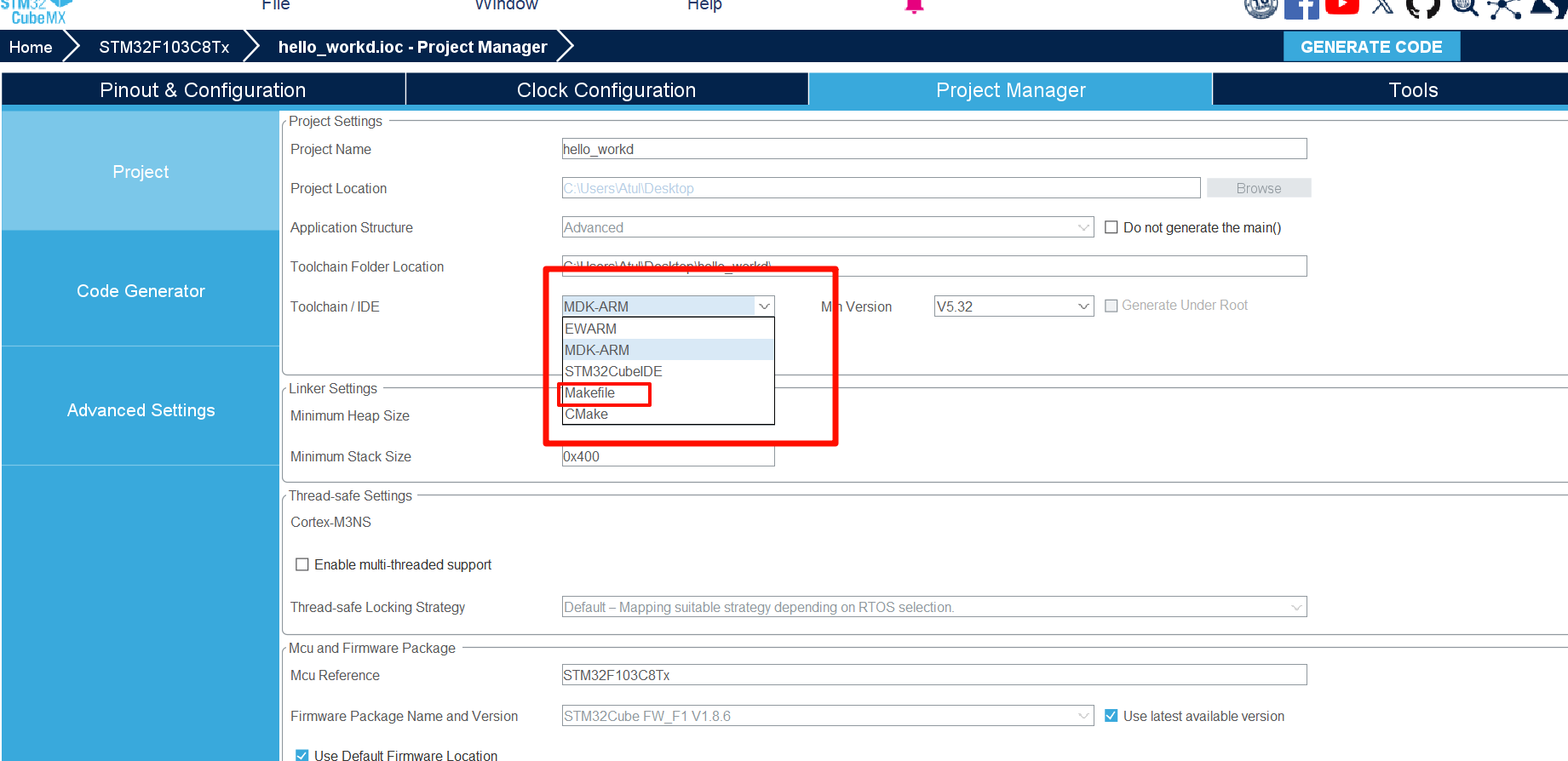Click the Project Location field
This screenshot has height=761, width=1568.
tap(882, 188)
